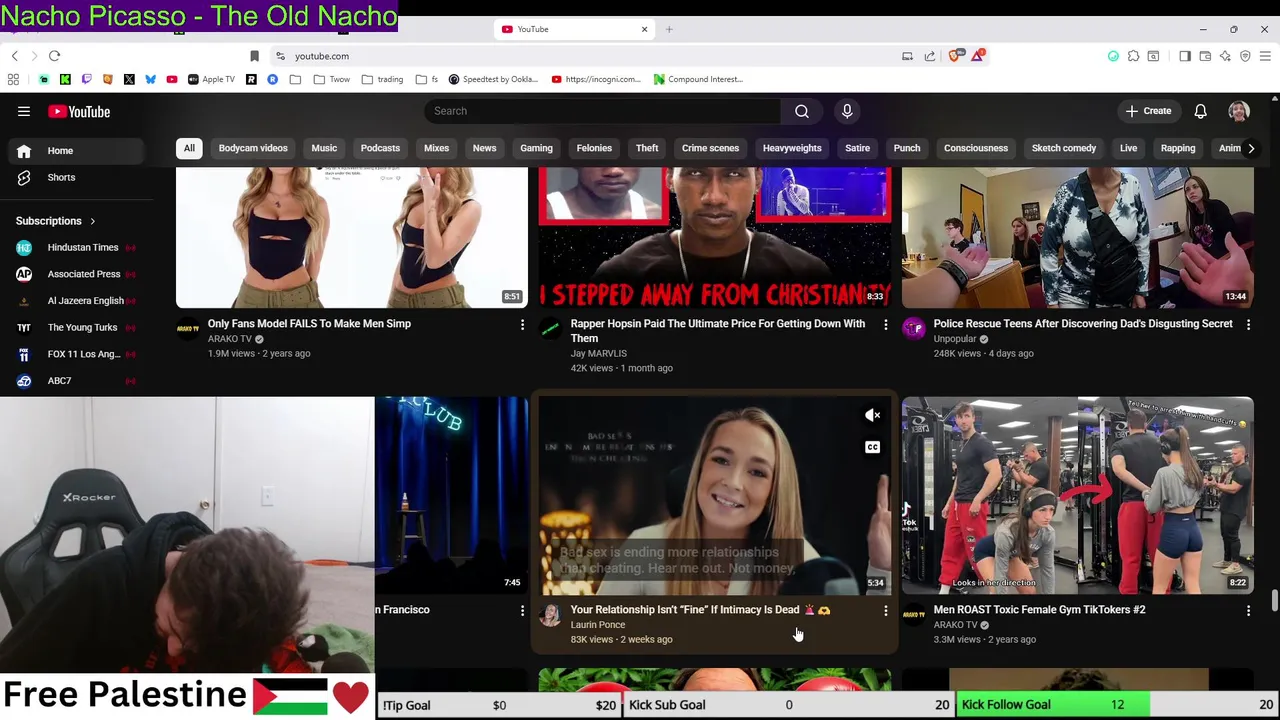
Task: Select the Mixes filter chip
Action: (436, 148)
